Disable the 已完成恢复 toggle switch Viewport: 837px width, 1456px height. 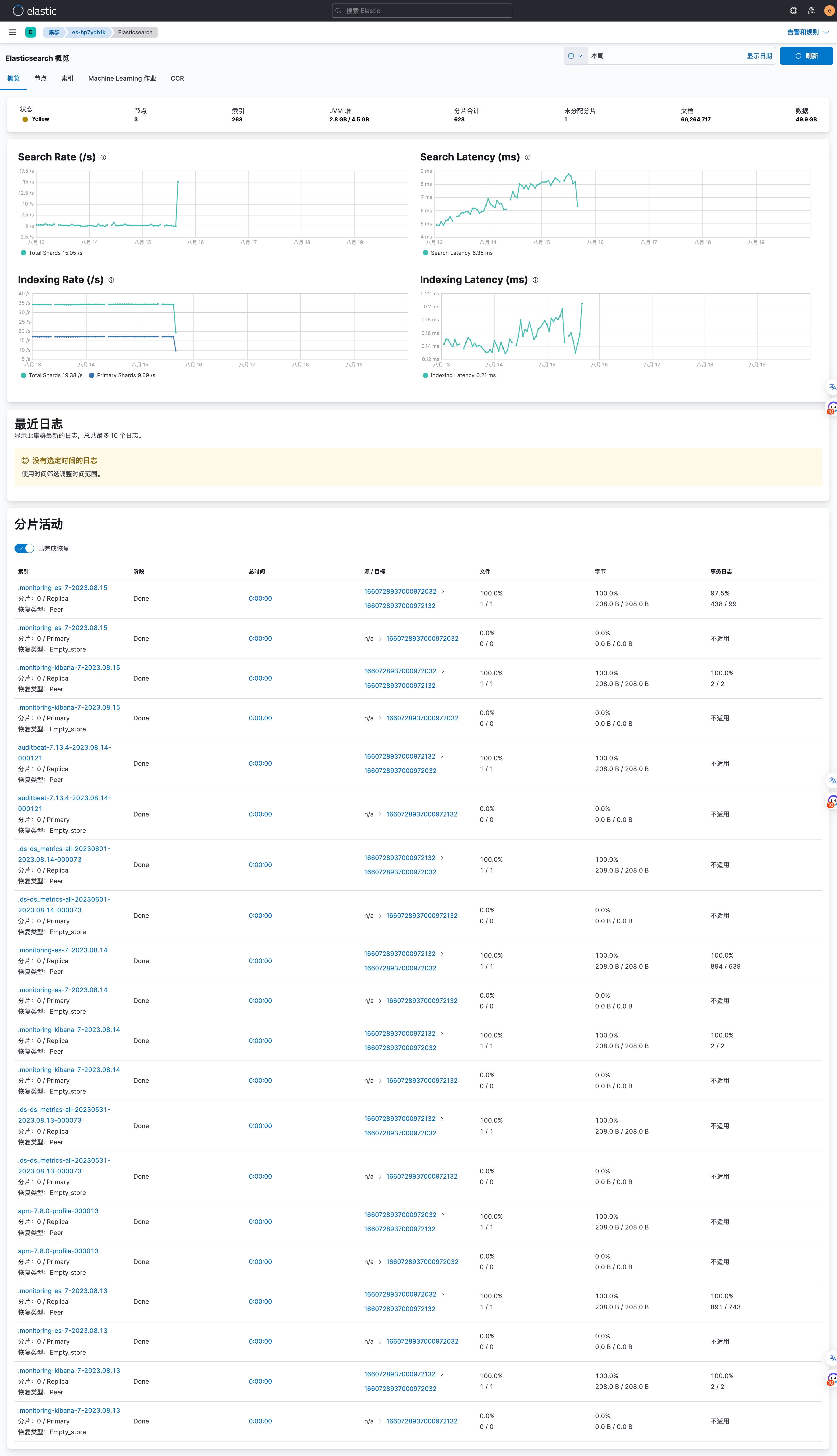[x=24, y=548]
